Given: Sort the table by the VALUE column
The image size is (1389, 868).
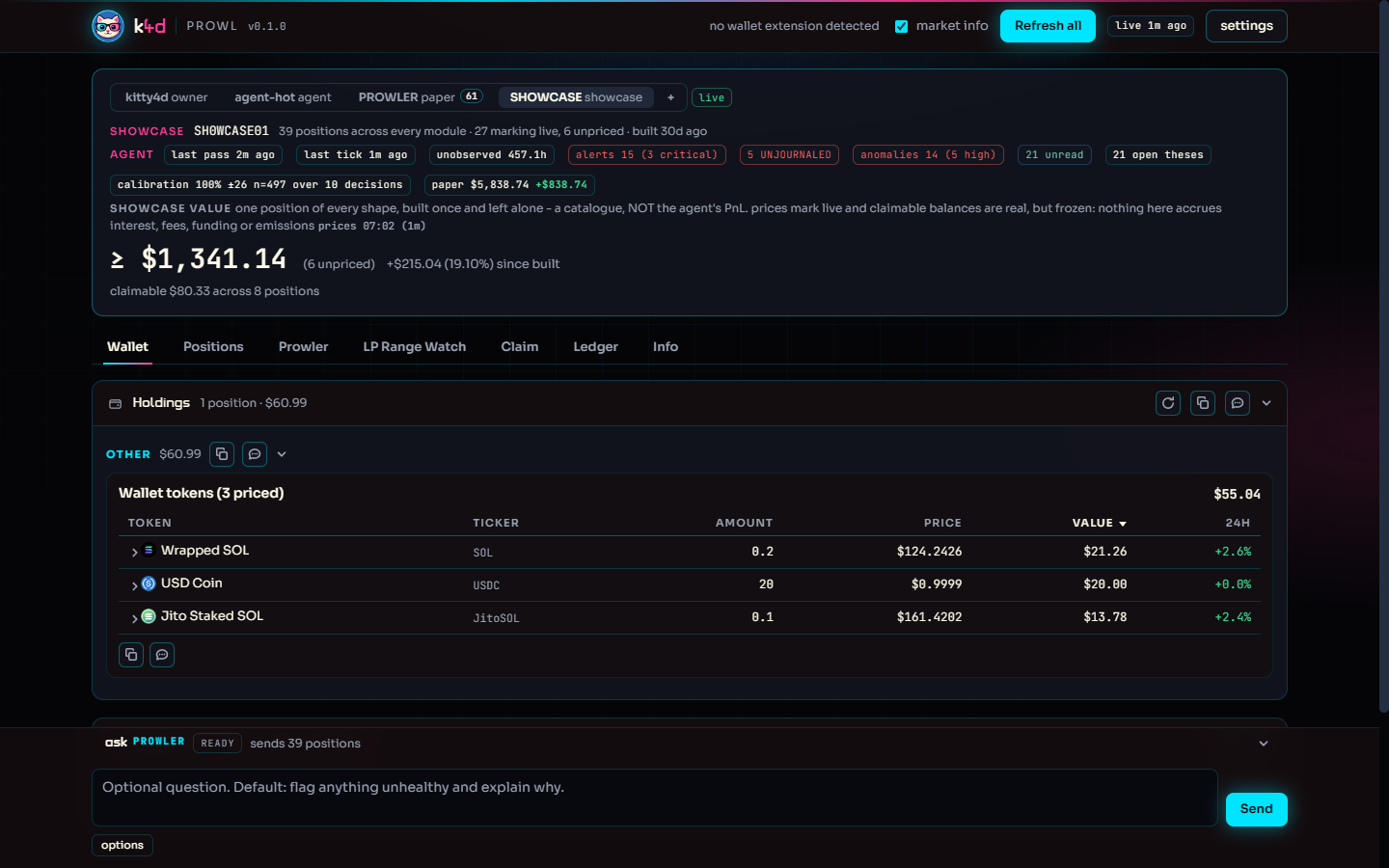Looking at the screenshot, I should tap(1099, 523).
